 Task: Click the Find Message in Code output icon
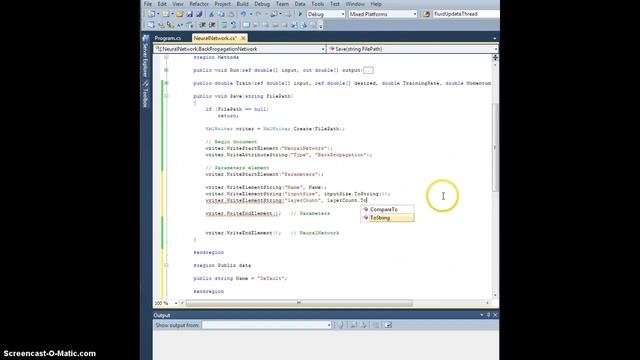(x=340, y=325)
